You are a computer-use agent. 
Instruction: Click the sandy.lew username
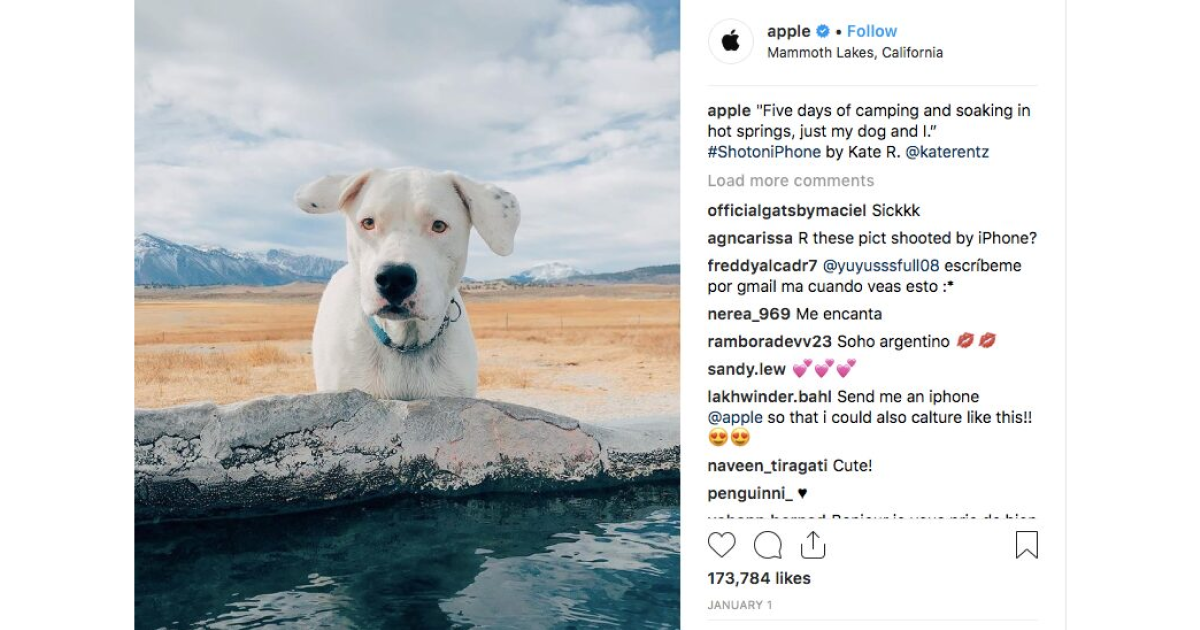pos(746,368)
